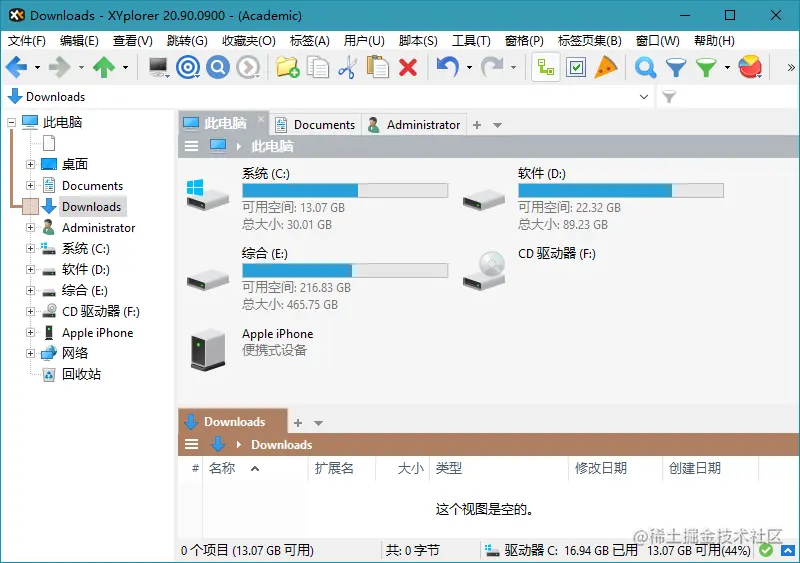Viewport: 800px width, 563px height.
Task: Click the pizza slice toolbar icon
Action: coord(606,67)
